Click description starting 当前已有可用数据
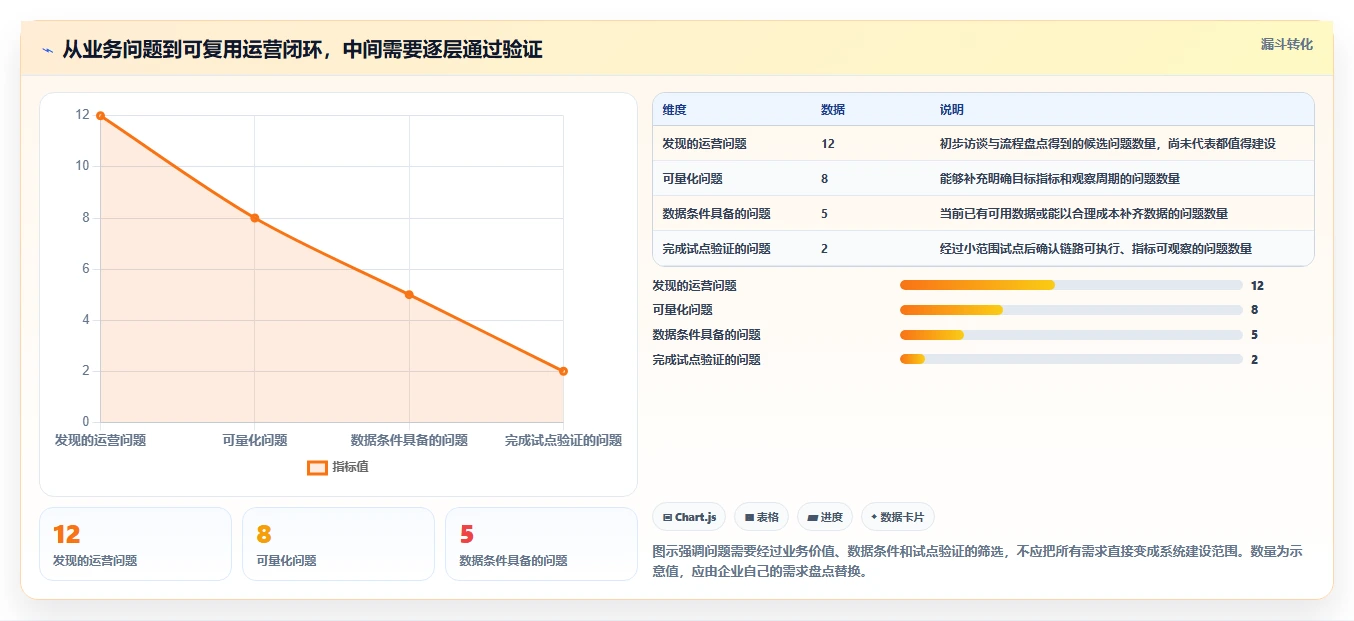 1083,214
